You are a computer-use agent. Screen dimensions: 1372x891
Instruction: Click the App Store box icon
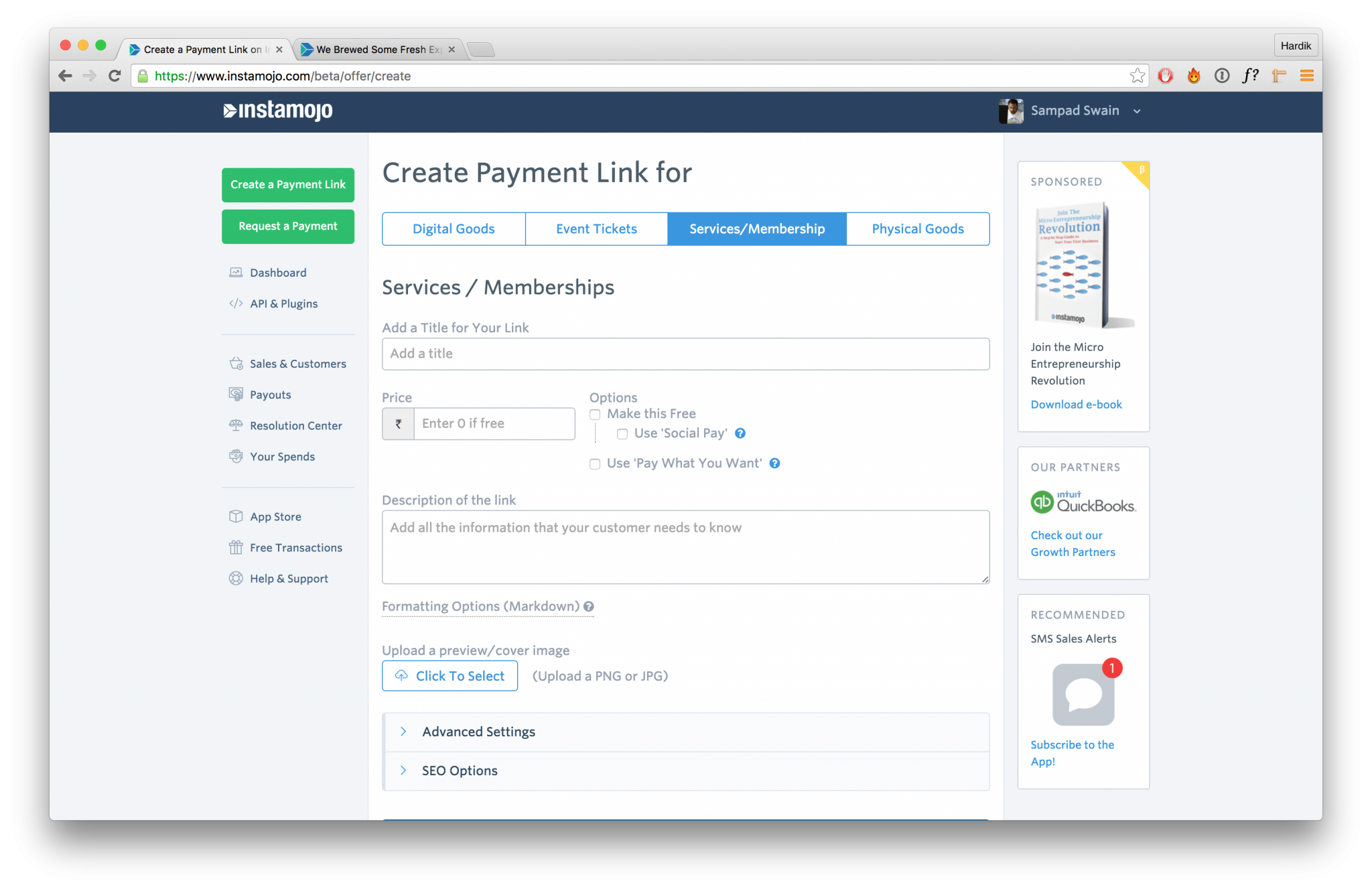[x=236, y=517]
